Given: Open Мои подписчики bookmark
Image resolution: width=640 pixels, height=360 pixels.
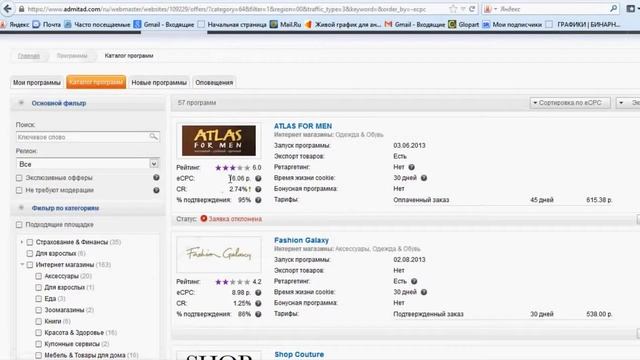Looking at the screenshot, I should [512, 24].
